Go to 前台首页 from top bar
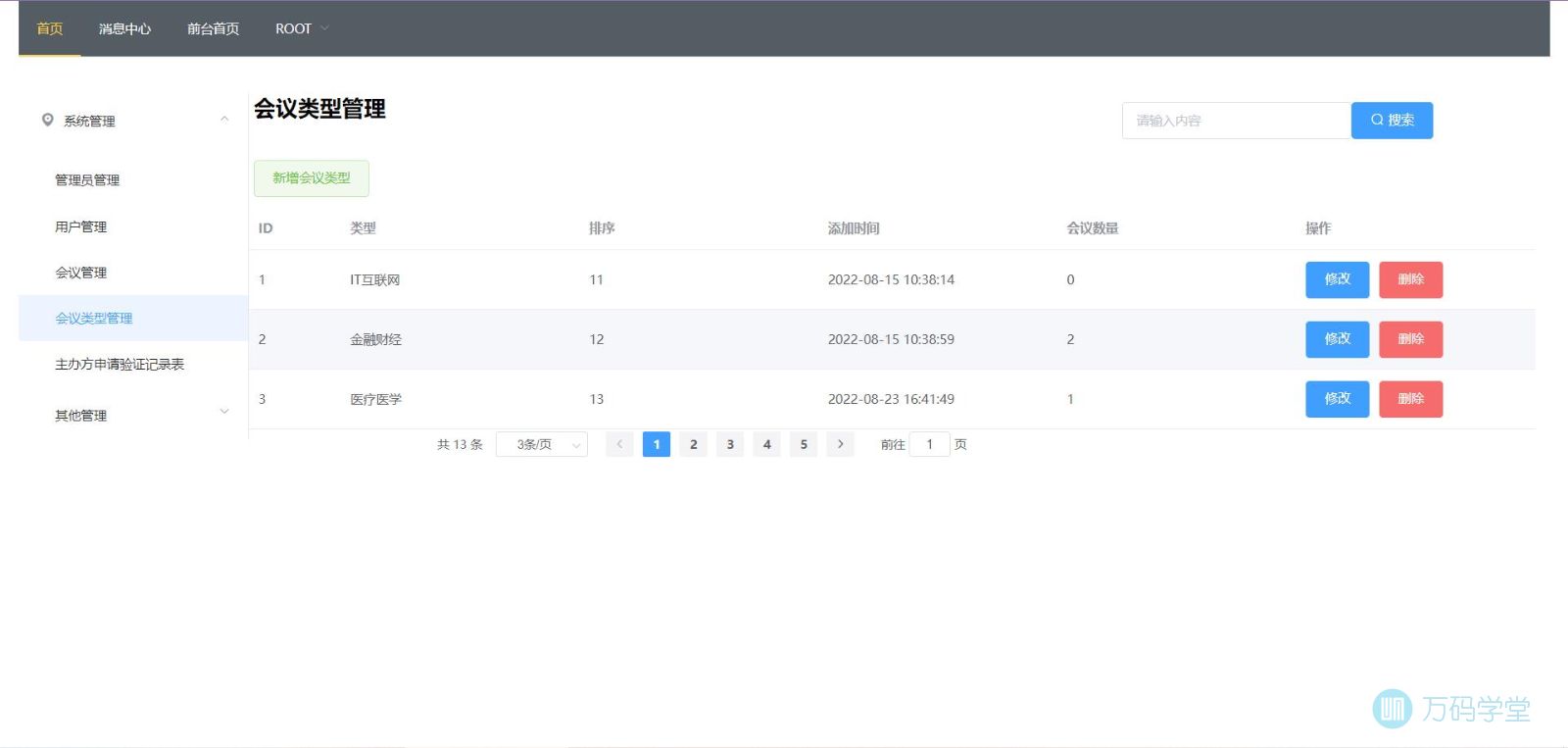The width and height of the screenshot is (1568, 748). click(213, 28)
